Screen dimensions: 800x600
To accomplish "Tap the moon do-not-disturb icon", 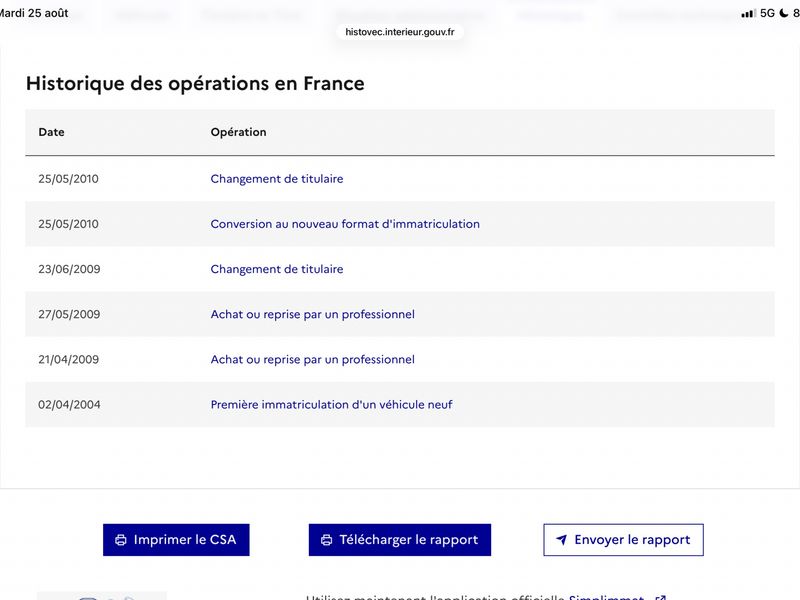I will pos(784,13).
